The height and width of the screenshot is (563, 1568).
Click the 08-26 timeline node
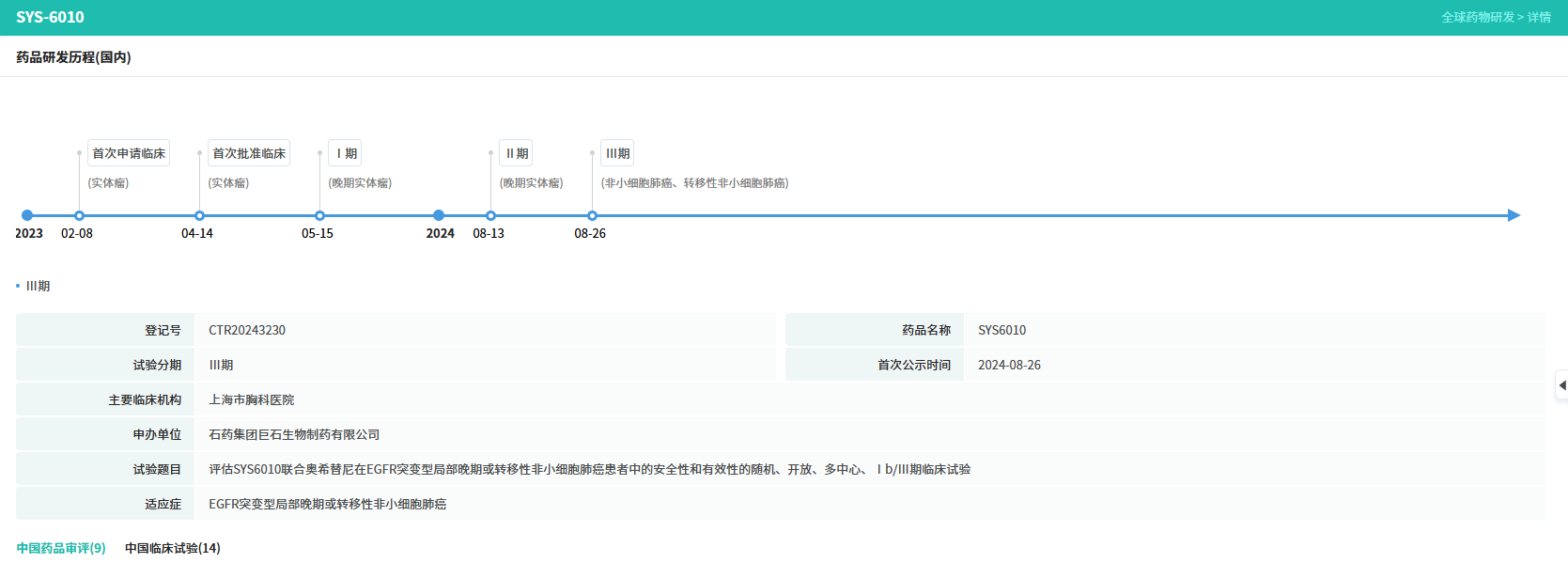coord(592,215)
